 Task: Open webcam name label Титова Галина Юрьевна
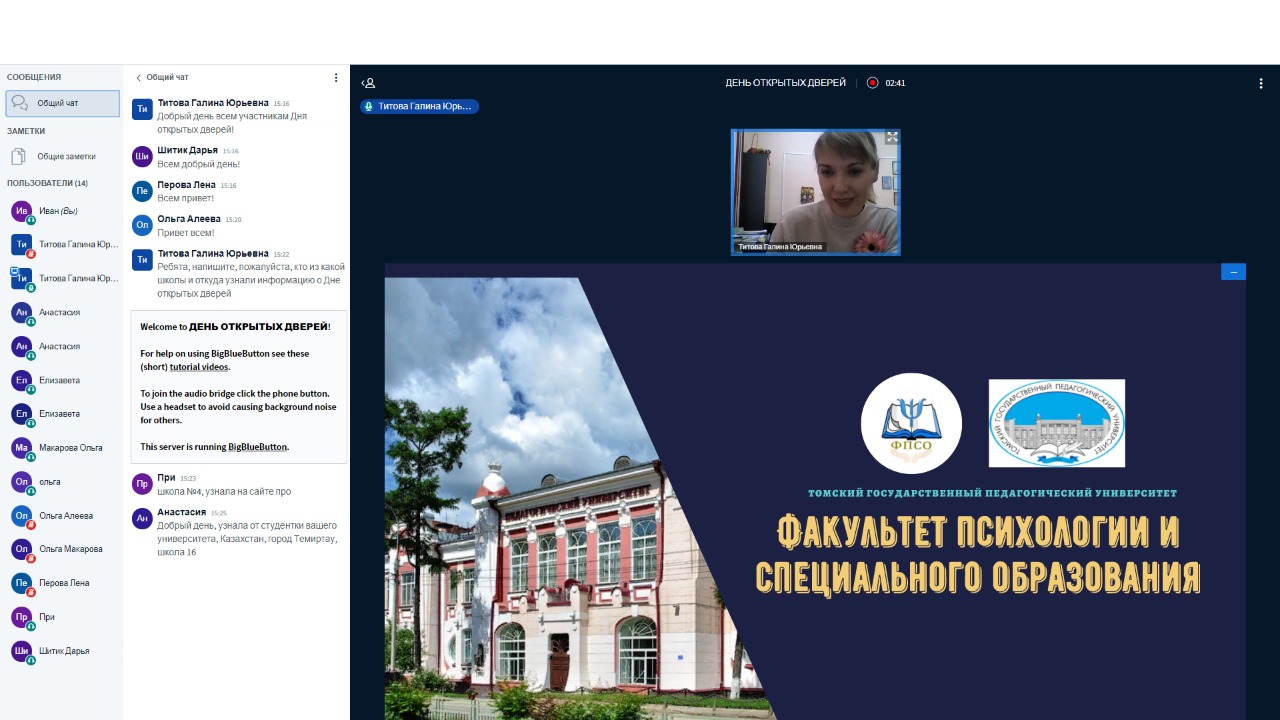(x=780, y=247)
